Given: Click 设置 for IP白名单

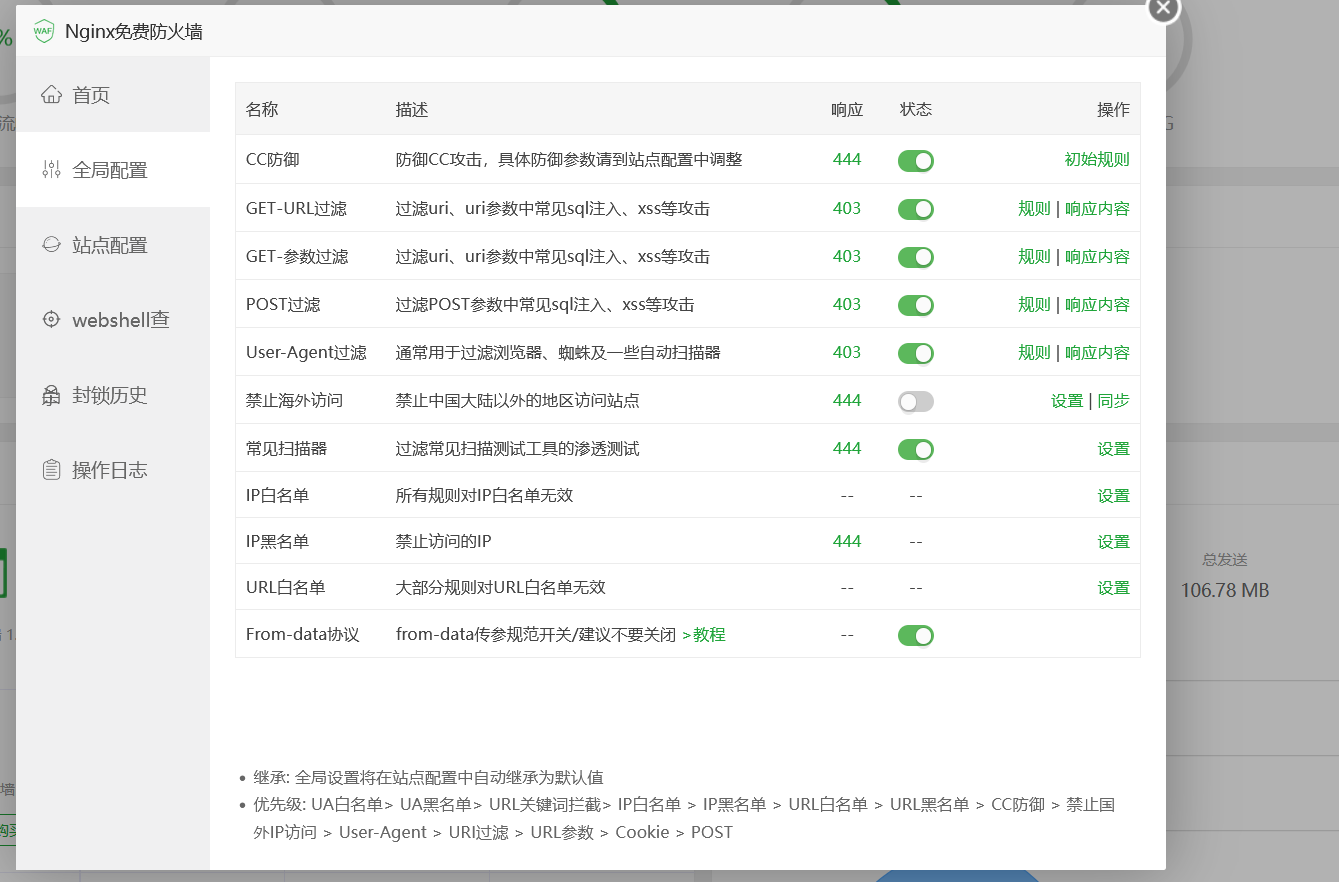Looking at the screenshot, I should (x=1113, y=495).
